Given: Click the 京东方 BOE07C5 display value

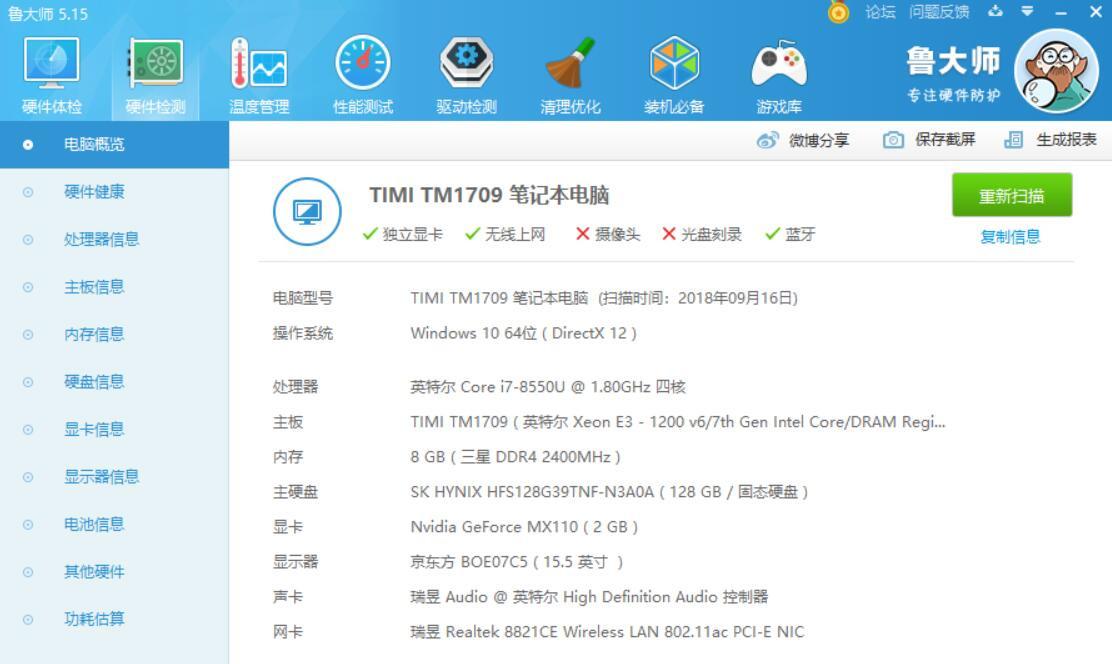Looking at the screenshot, I should click(x=516, y=563).
